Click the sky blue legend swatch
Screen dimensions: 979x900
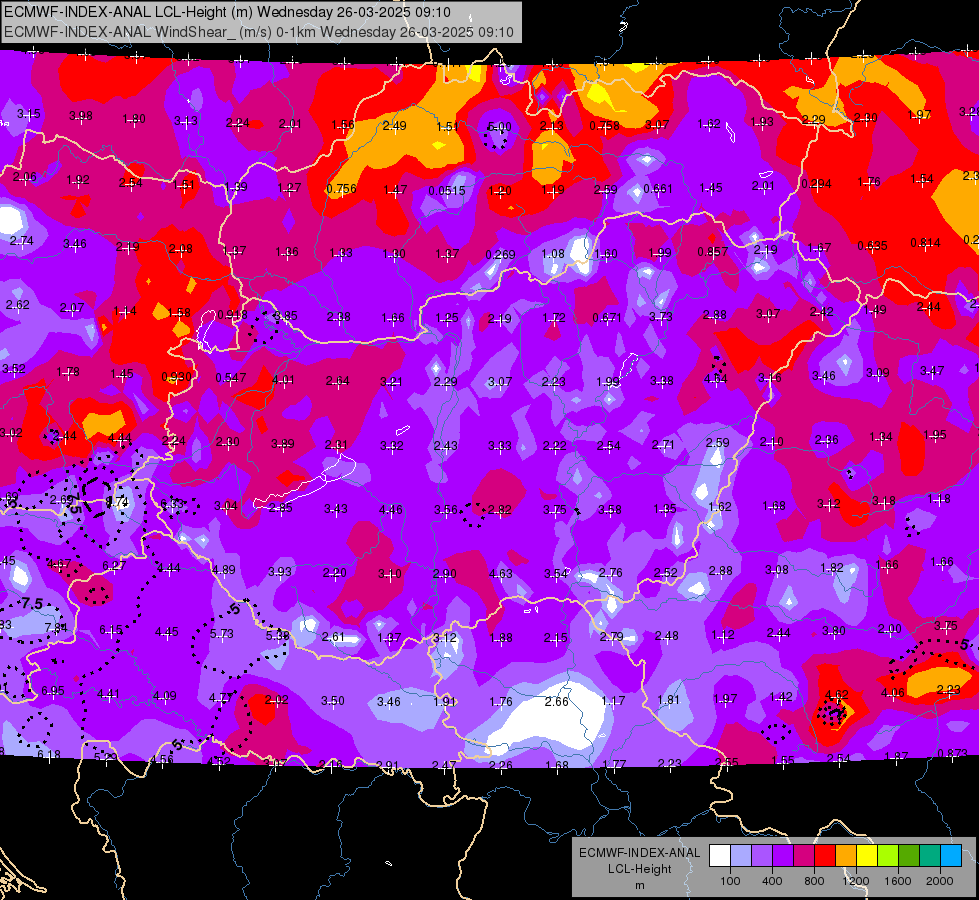coord(952,855)
